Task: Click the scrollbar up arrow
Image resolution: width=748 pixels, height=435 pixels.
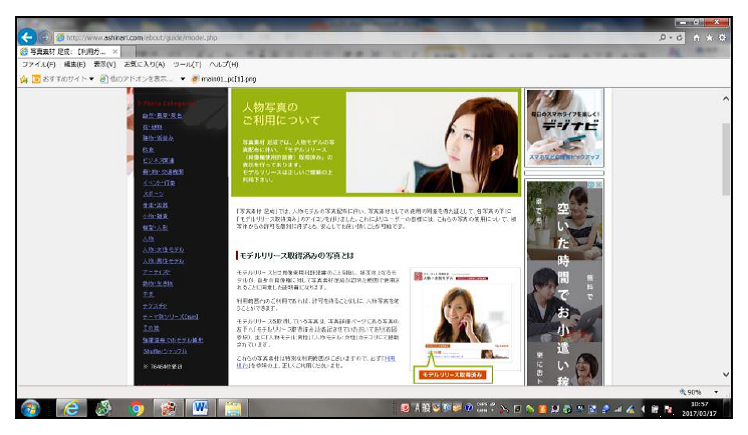Action: coord(726,99)
